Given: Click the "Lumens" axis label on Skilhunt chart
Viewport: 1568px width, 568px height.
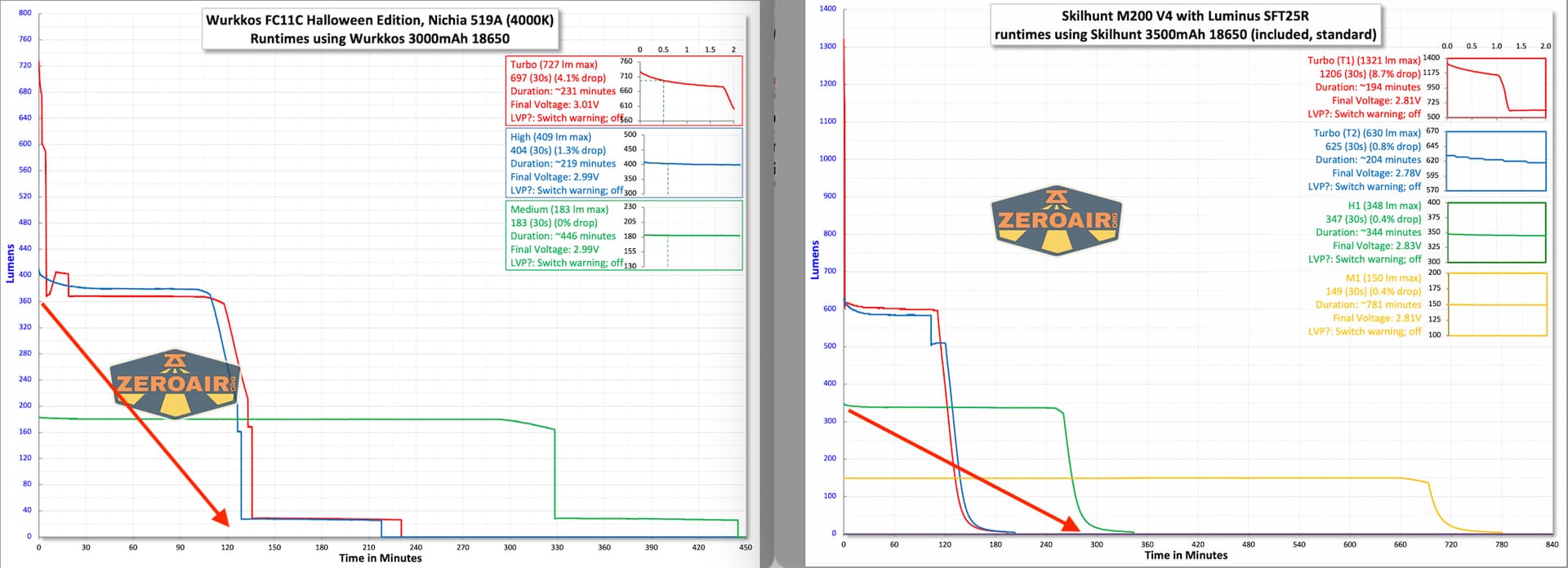Looking at the screenshot, I should [x=814, y=260].
